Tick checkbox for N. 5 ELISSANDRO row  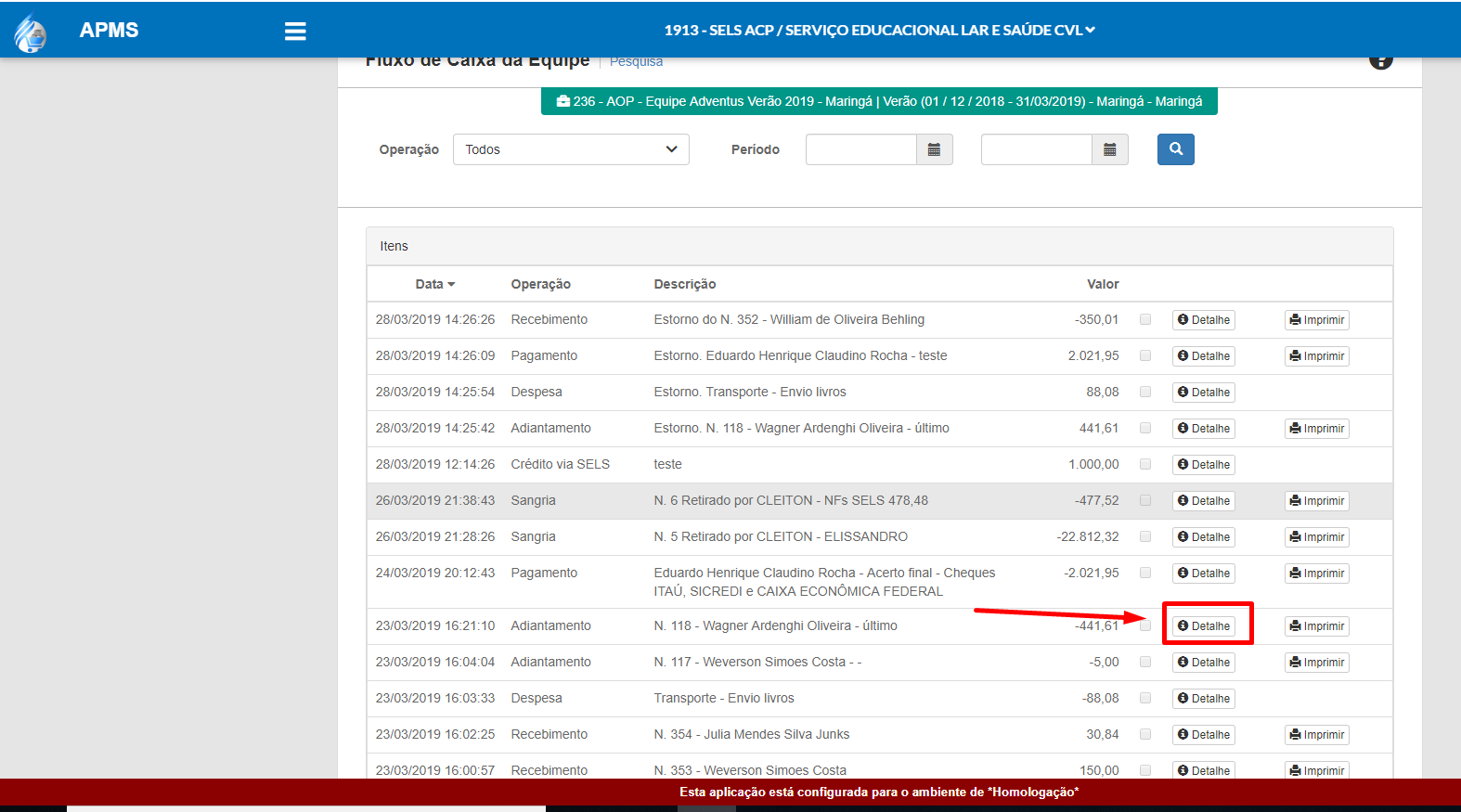point(1145,536)
